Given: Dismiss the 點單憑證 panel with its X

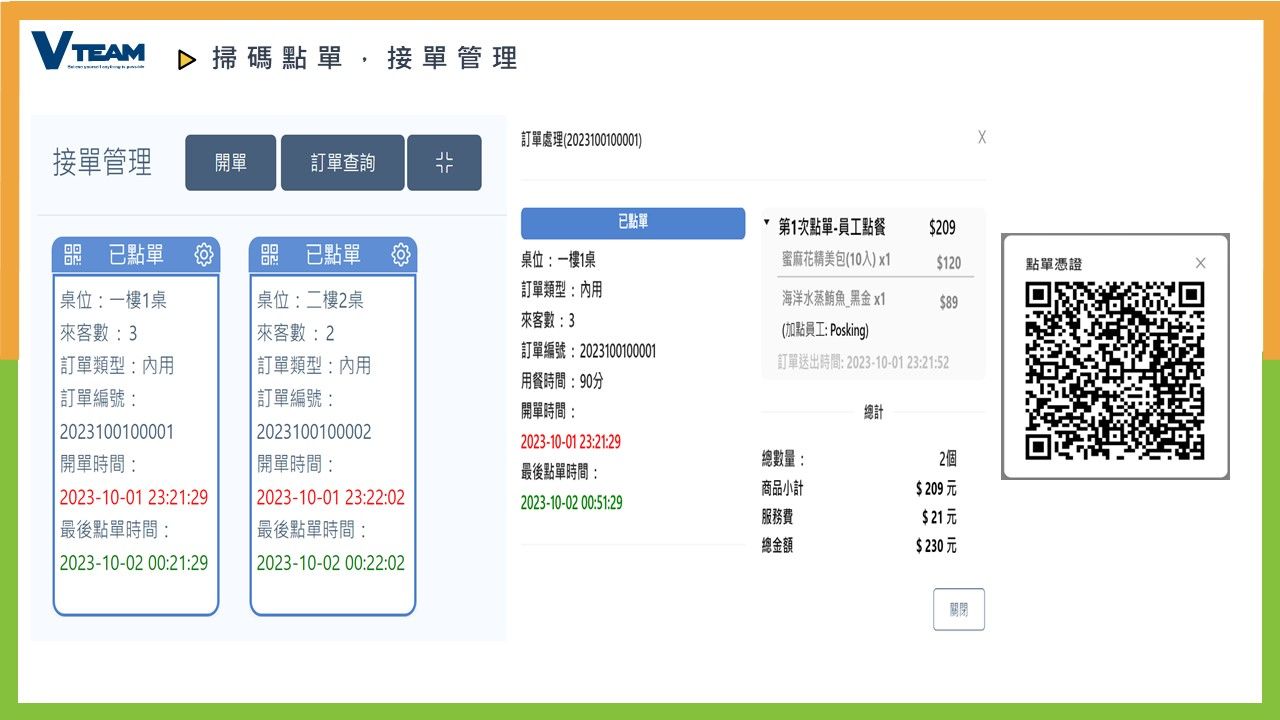Looking at the screenshot, I should tap(1200, 263).
